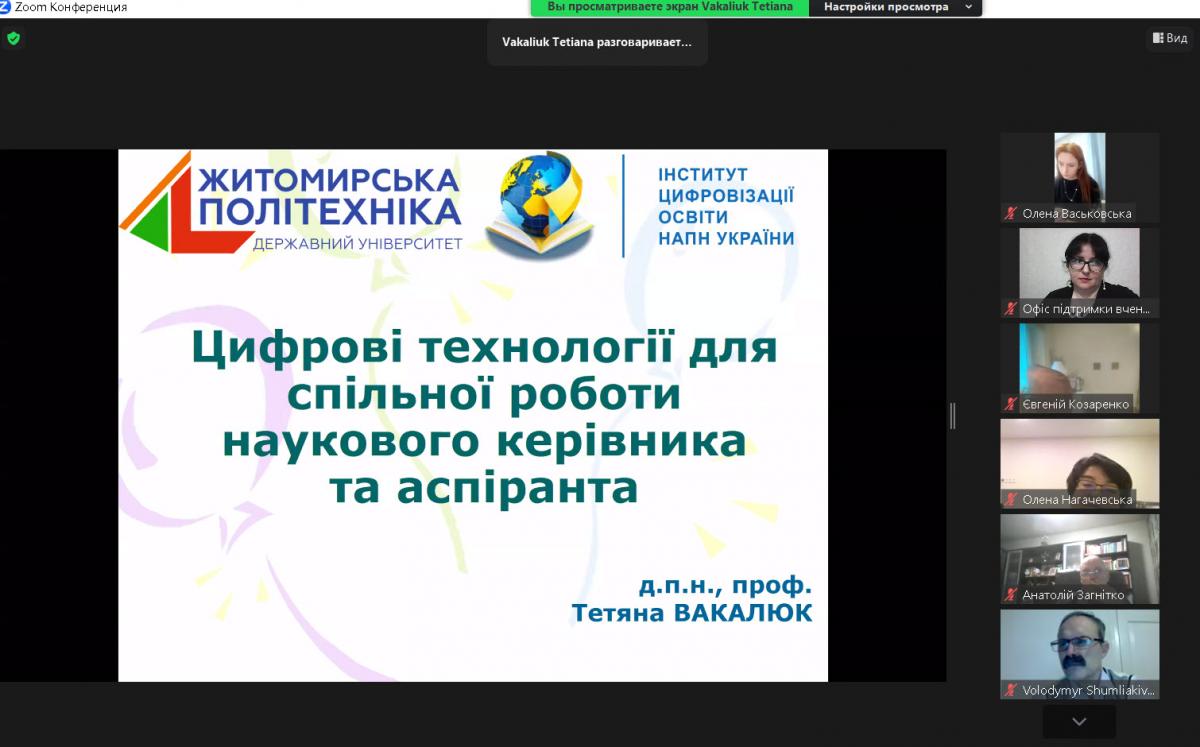
Task: Click muted mic icon next to Volodymyr Shumliakiv
Action: [x=1012, y=690]
